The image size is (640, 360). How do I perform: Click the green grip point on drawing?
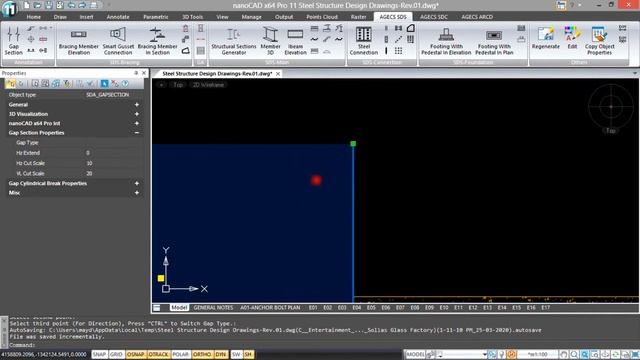[353, 144]
